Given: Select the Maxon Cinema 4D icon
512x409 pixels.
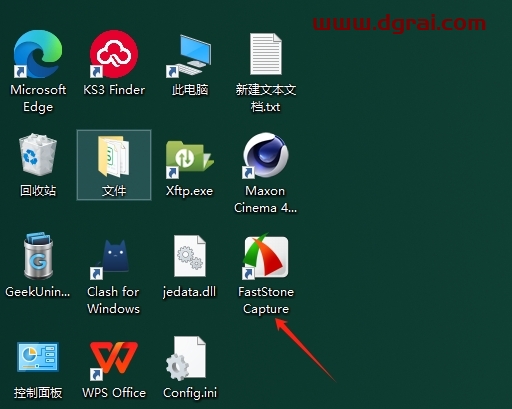Looking at the screenshot, I should point(265,155).
